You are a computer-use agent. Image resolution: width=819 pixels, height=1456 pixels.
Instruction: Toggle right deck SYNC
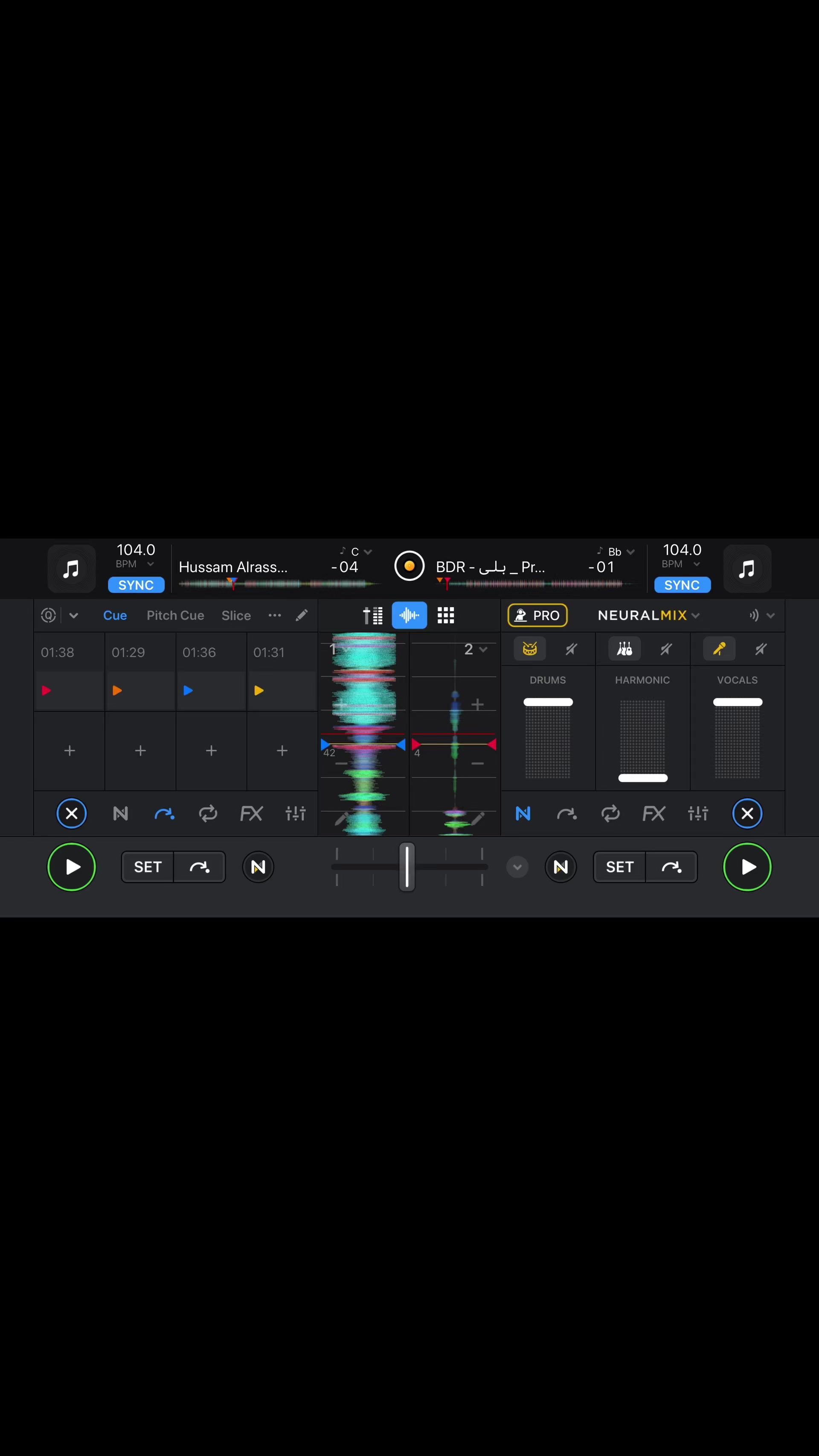pos(682,585)
